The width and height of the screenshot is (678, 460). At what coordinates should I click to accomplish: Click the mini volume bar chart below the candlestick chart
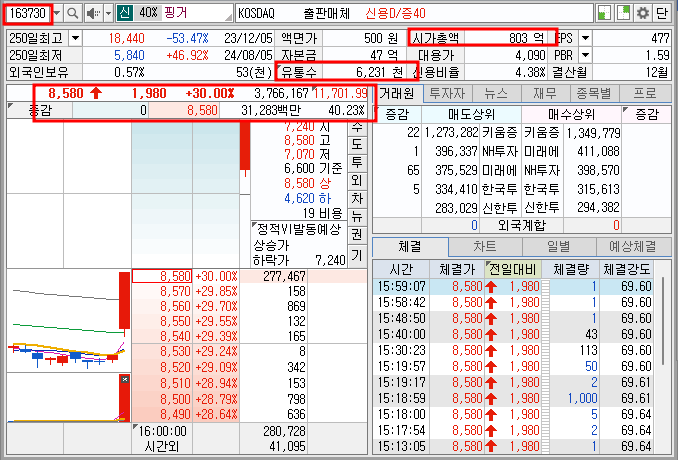pyautogui.click(x=69, y=398)
